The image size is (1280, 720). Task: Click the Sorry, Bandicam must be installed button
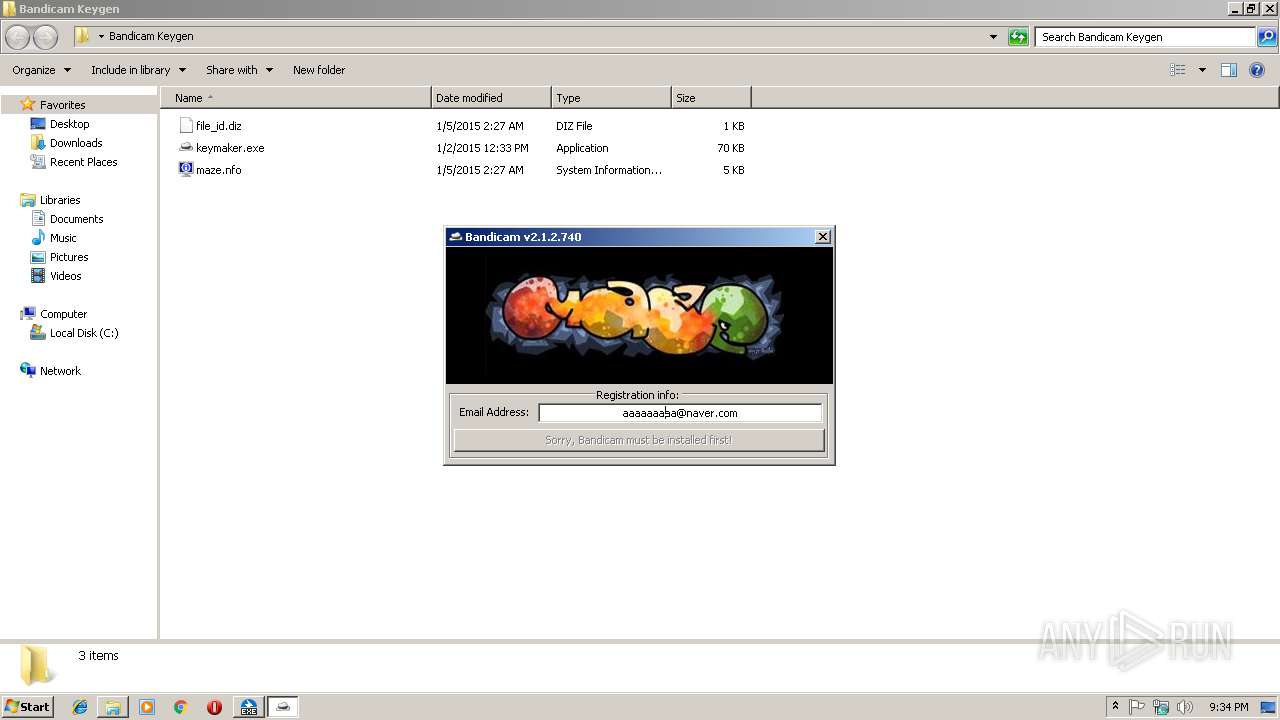click(639, 440)
